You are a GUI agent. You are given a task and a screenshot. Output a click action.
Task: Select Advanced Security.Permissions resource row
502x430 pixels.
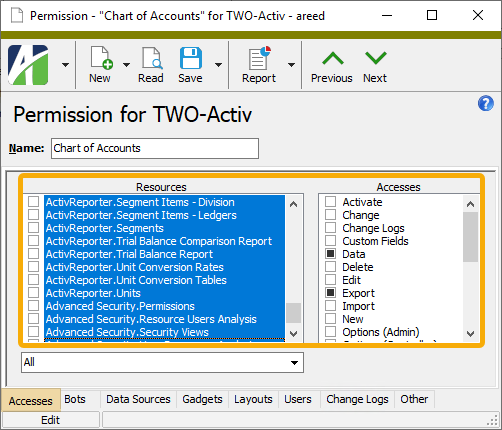[165, 306]
